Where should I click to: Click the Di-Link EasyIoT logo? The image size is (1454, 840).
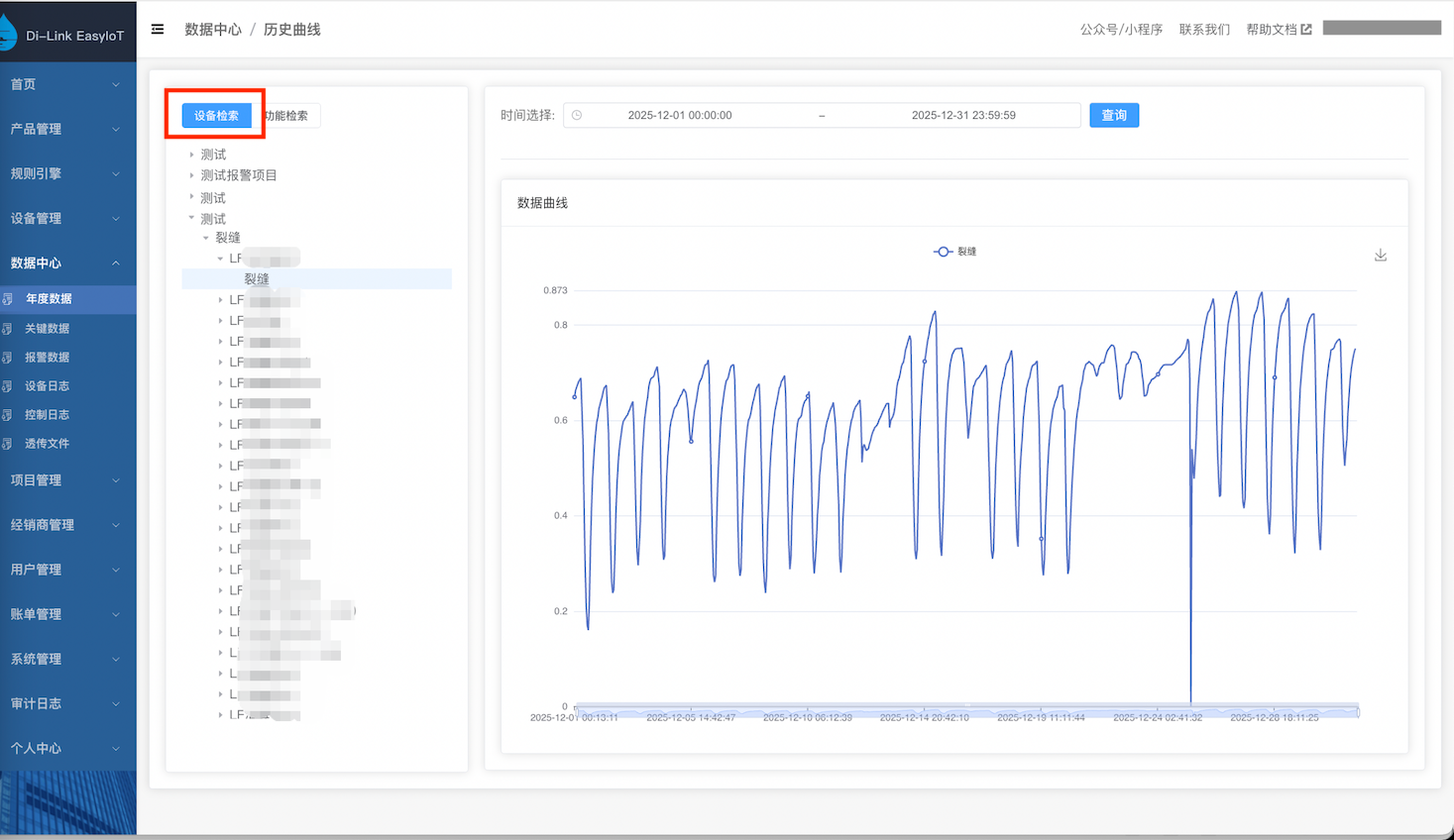click(x=65, y=35)
